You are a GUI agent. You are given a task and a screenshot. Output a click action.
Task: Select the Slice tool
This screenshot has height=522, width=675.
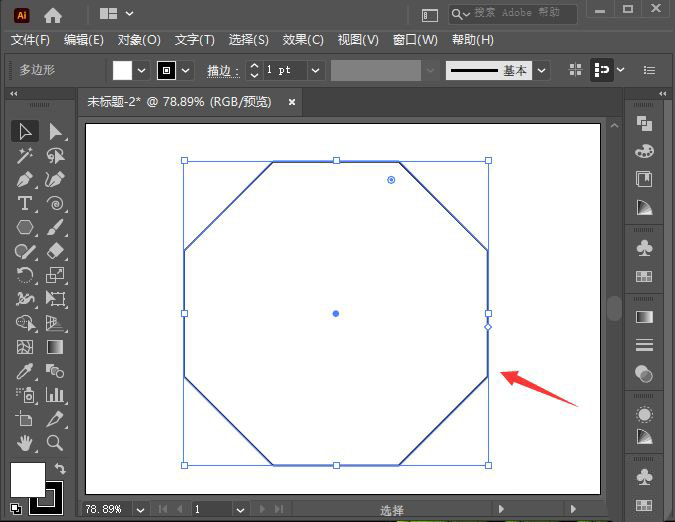[x=56, y=419]
